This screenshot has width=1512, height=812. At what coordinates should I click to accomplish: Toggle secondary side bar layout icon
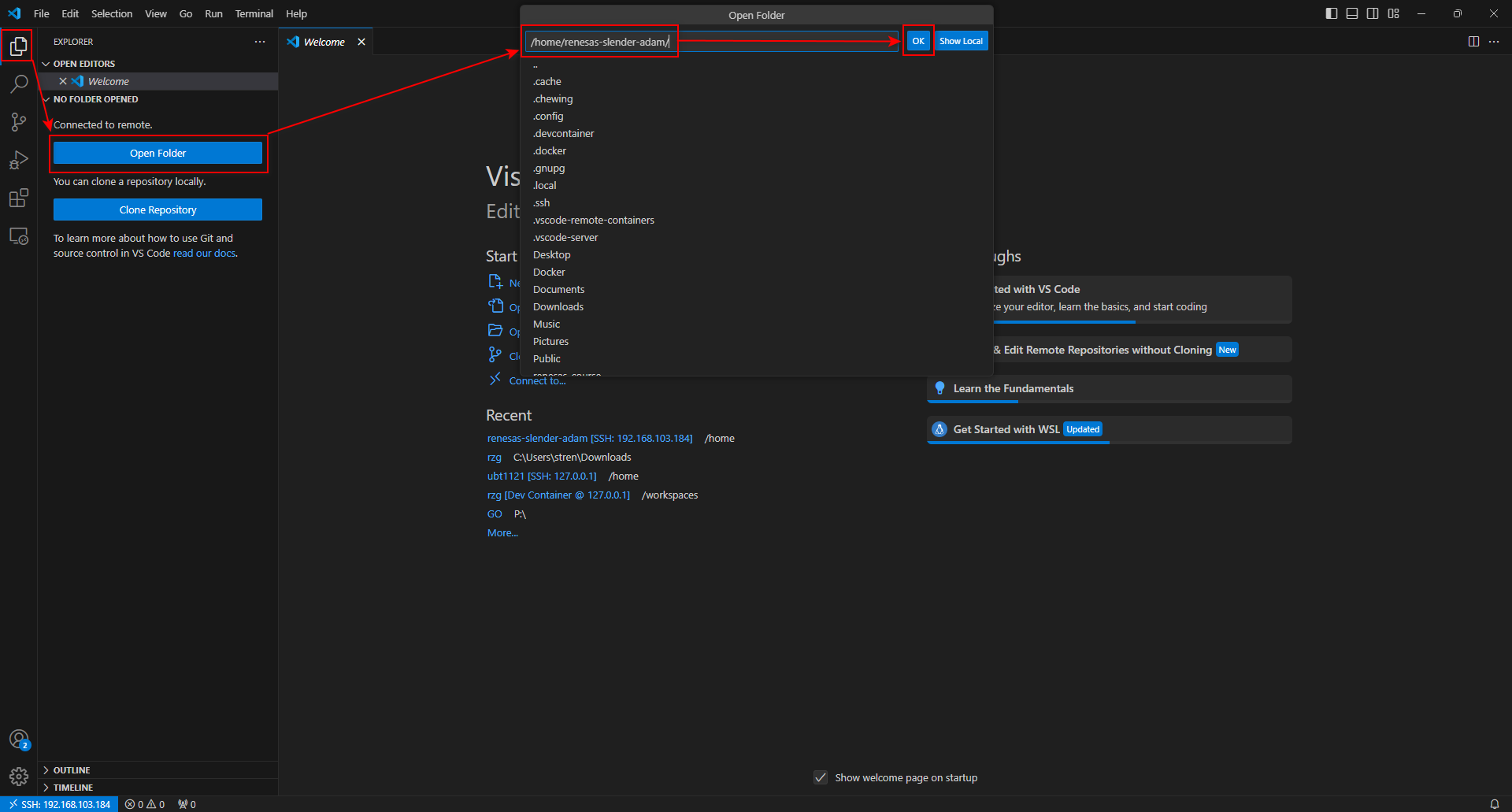point(1373,13)
